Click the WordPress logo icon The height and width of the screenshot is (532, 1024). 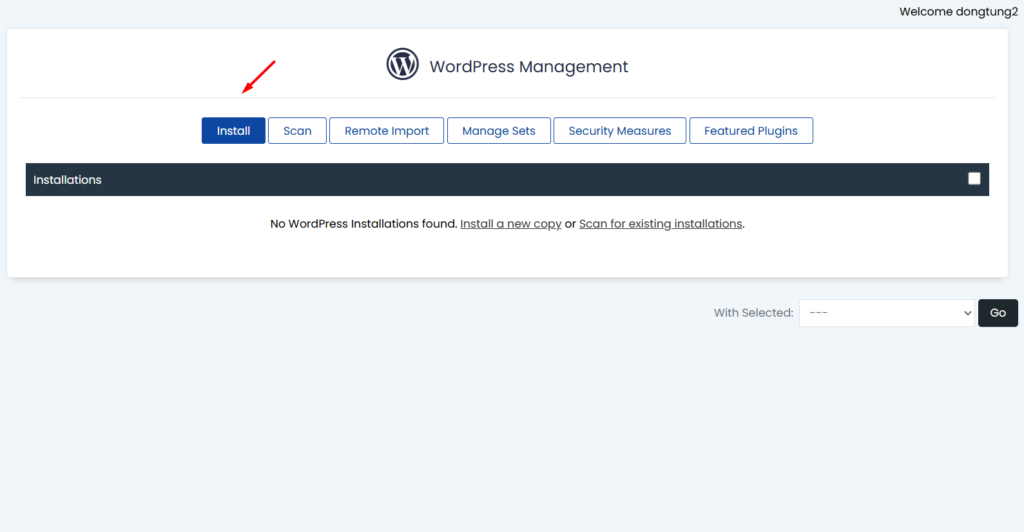(402, 64)
